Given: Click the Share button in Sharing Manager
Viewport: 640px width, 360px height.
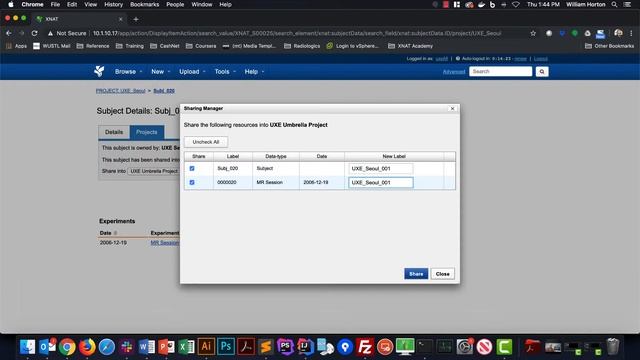Looking at the screenshot, I should 416,274.
